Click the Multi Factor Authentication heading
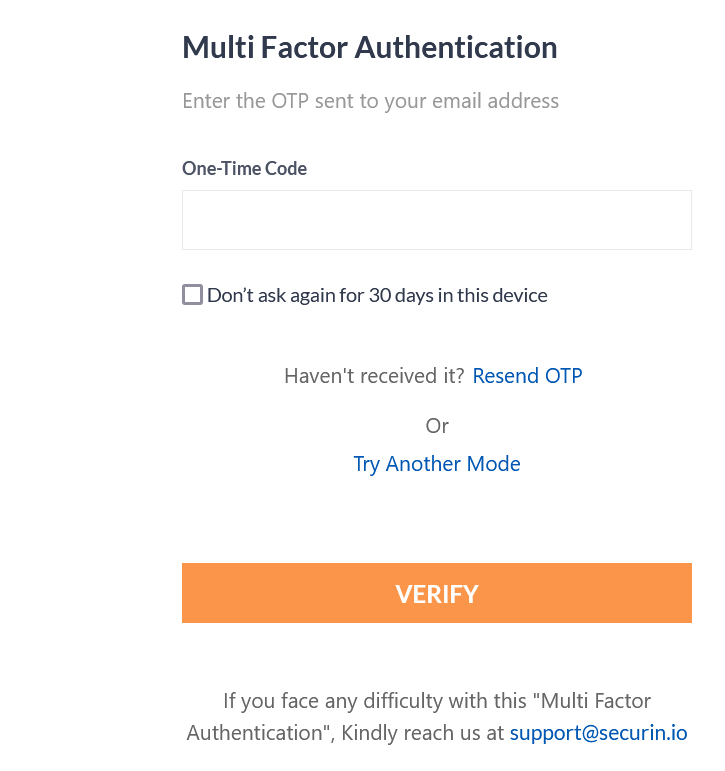Viewport: 725px width, 771px height. [369, 47]
